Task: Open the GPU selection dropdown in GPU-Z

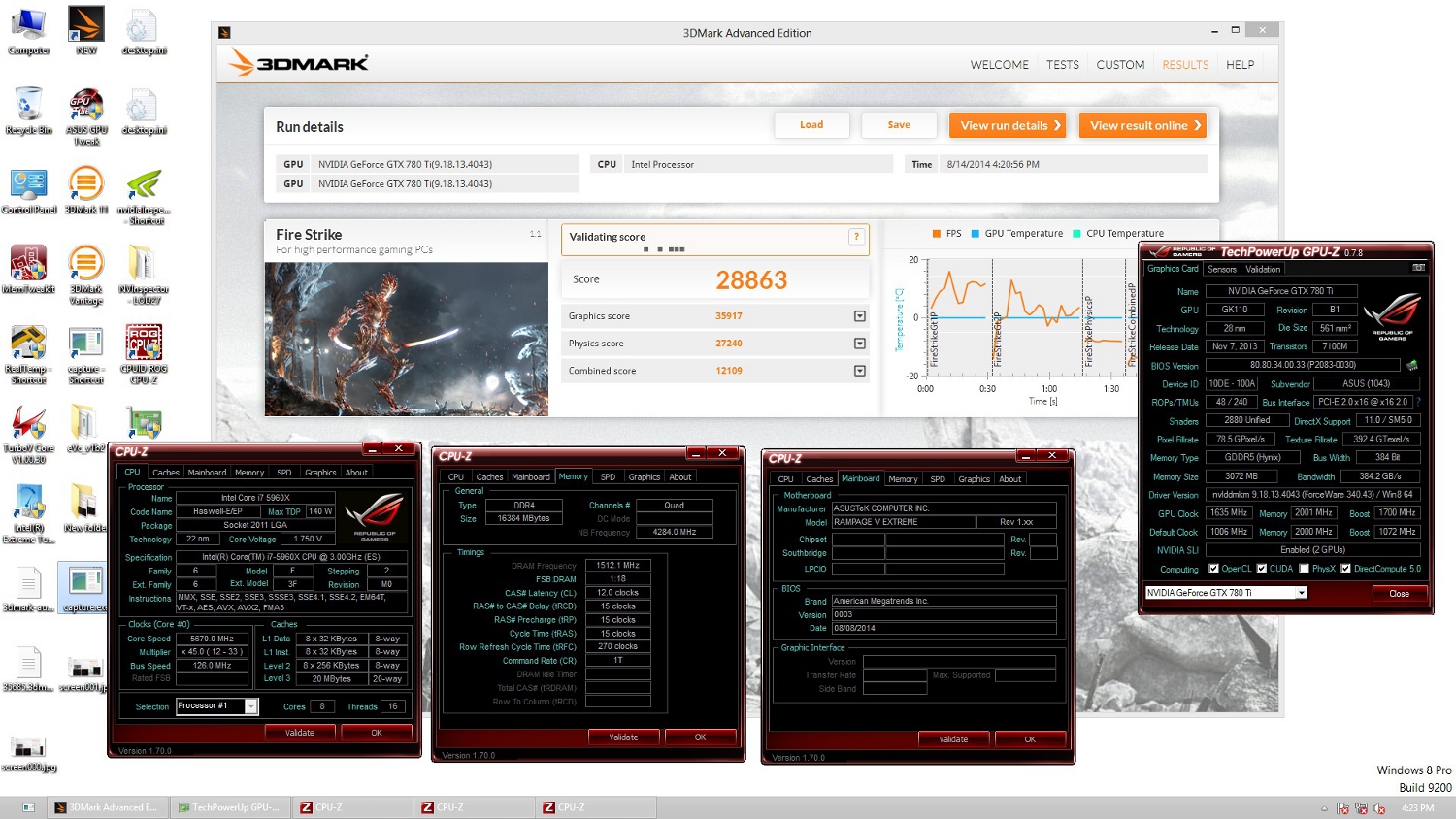Action: pyautogui.click(x=1301, y=592)
